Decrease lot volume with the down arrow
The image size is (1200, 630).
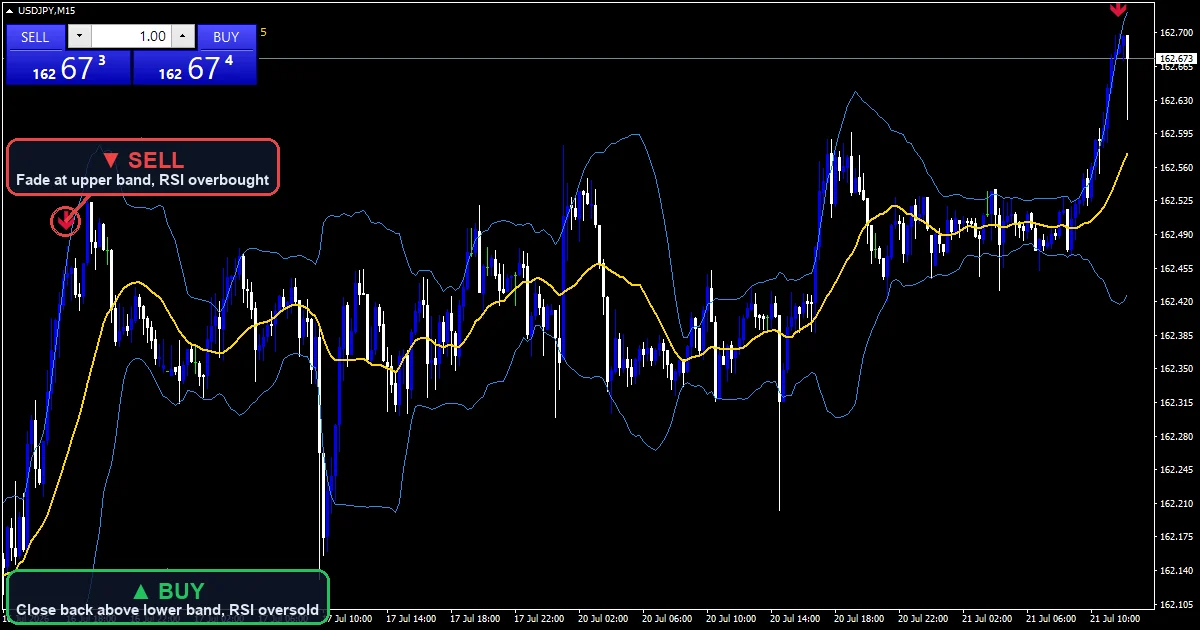[x=80, y=37]
